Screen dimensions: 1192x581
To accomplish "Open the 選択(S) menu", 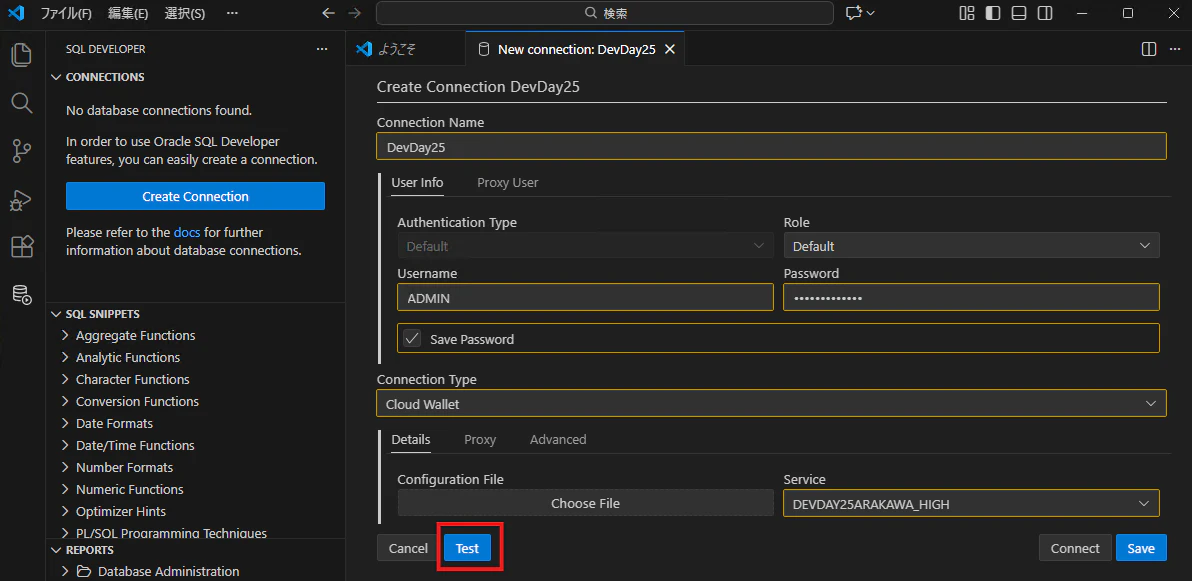I will point(185,13).
